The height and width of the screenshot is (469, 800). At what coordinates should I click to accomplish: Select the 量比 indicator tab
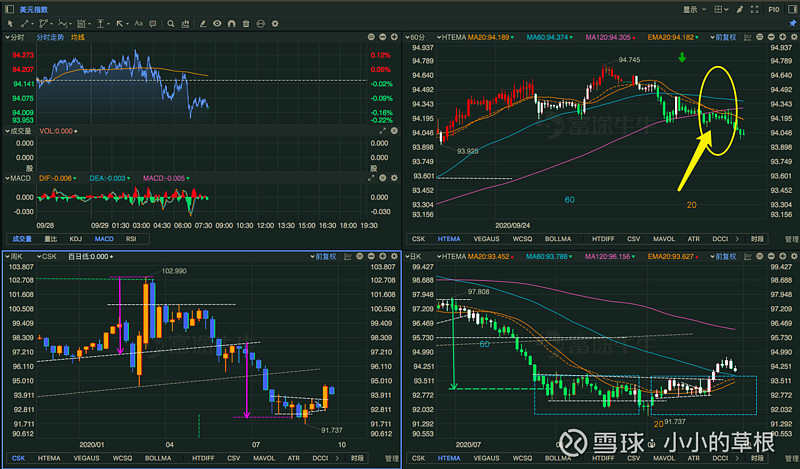pos(50,239)
